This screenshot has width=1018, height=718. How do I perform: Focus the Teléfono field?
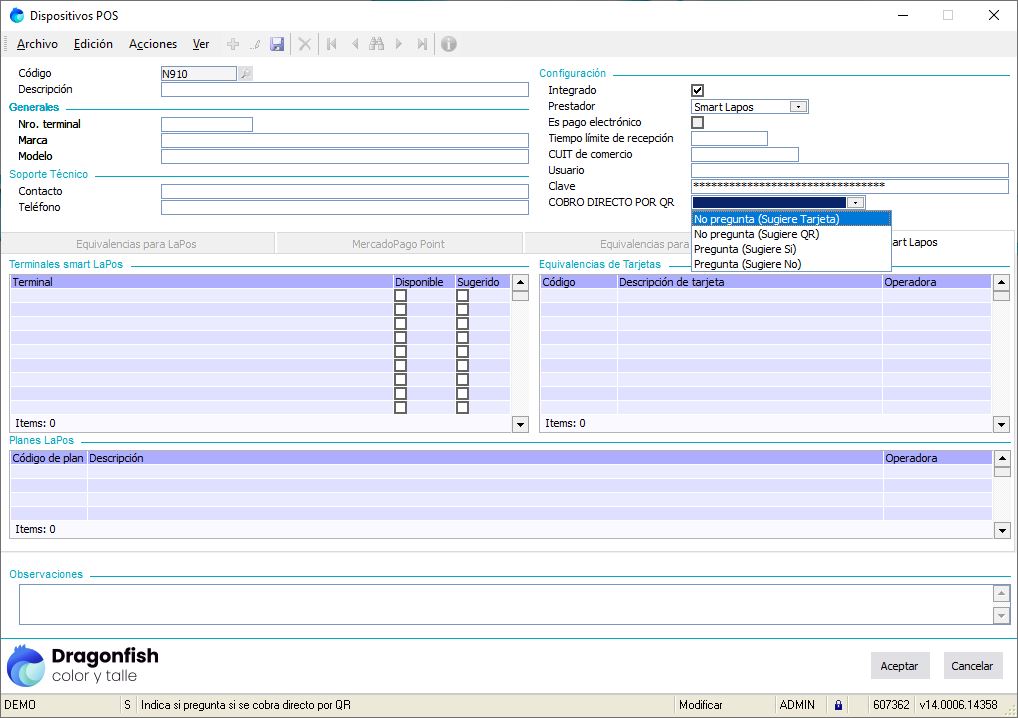(345, 208)
